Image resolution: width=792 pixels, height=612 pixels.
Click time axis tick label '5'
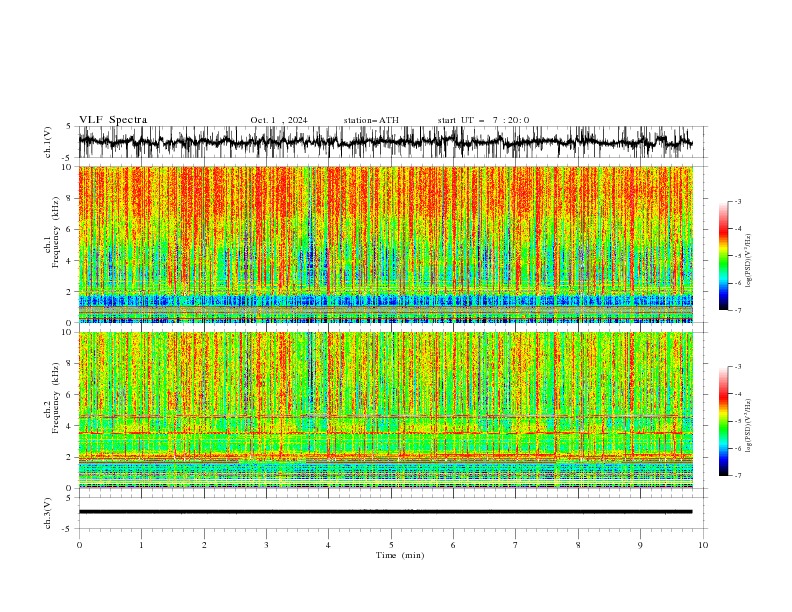pyautogui.click(x=391, y=545)
